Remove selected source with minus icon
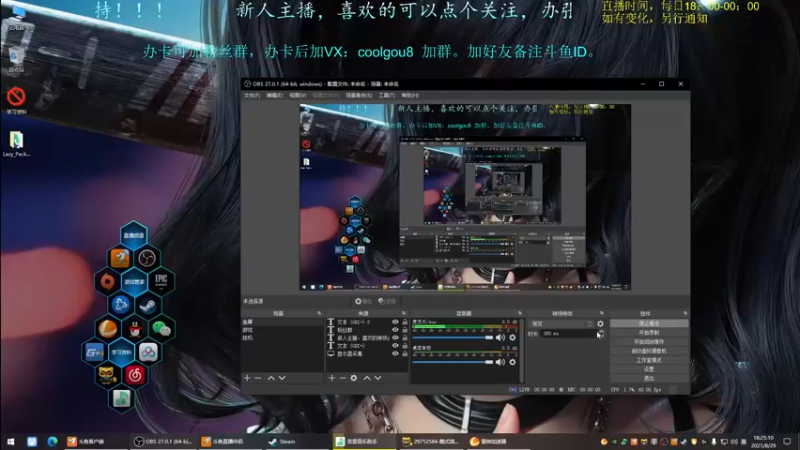The width and height of the screenshot is (800, 450). click(343, 378)
